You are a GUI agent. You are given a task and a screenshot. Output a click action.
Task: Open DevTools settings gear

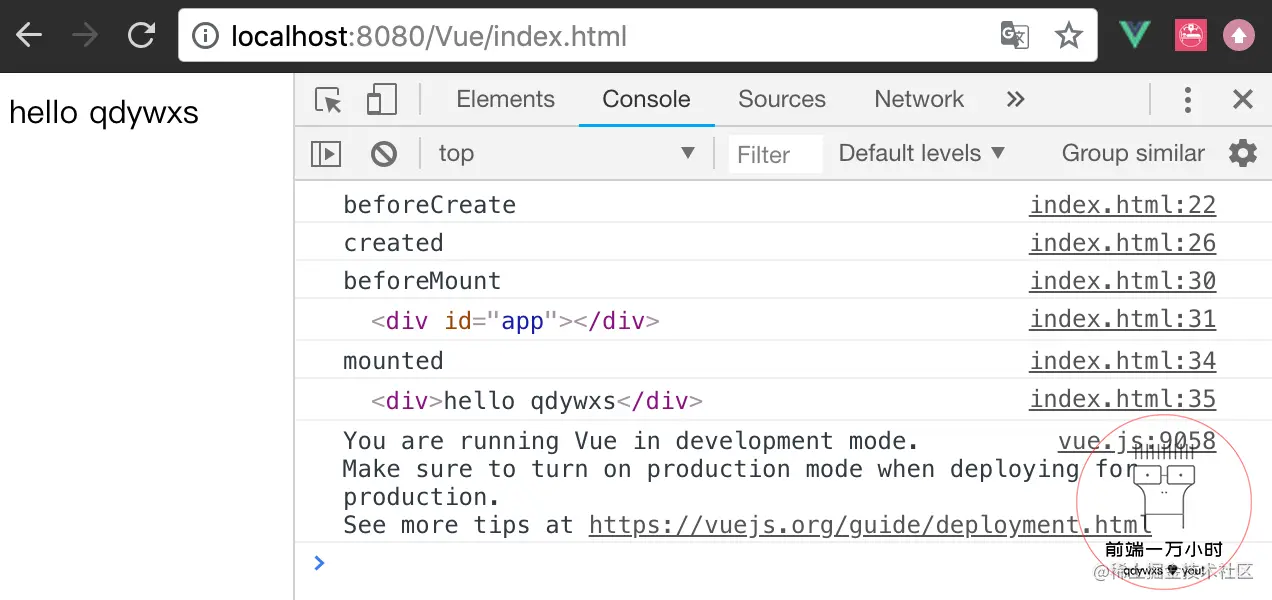(x=1241, y=152)
